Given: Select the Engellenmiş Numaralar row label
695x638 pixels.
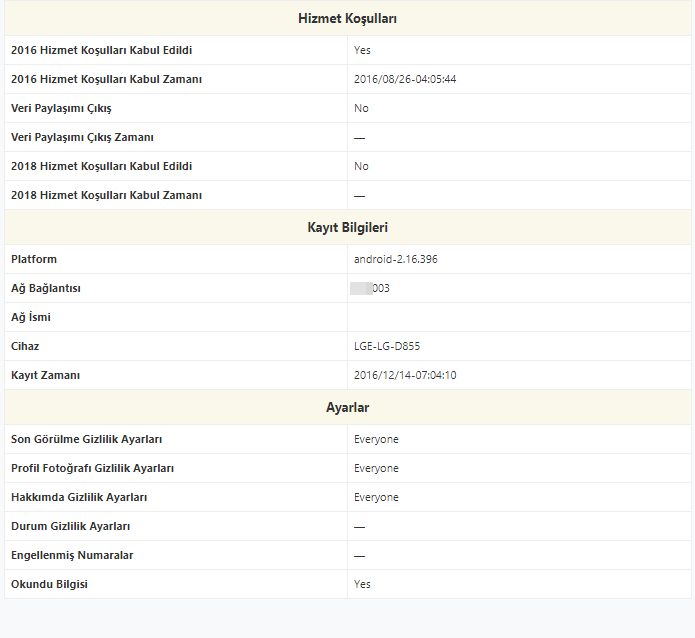Looking at the screenshot, I should point(72,555).
